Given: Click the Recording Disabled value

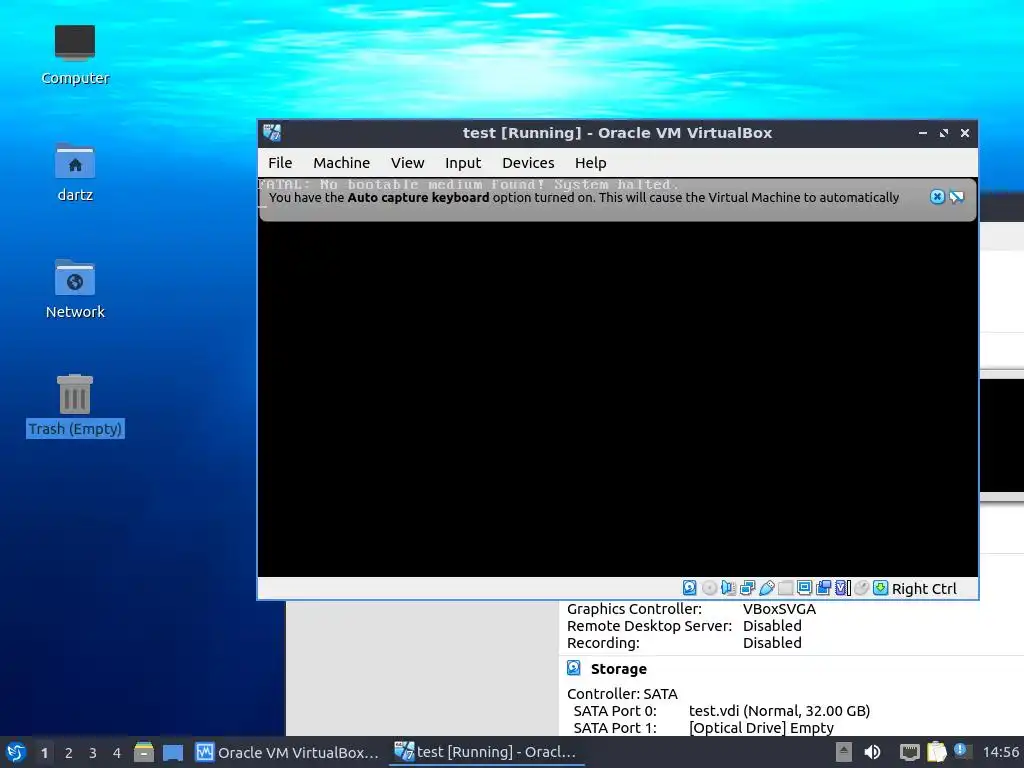Looking at the screenshot, I should (772, 643).
